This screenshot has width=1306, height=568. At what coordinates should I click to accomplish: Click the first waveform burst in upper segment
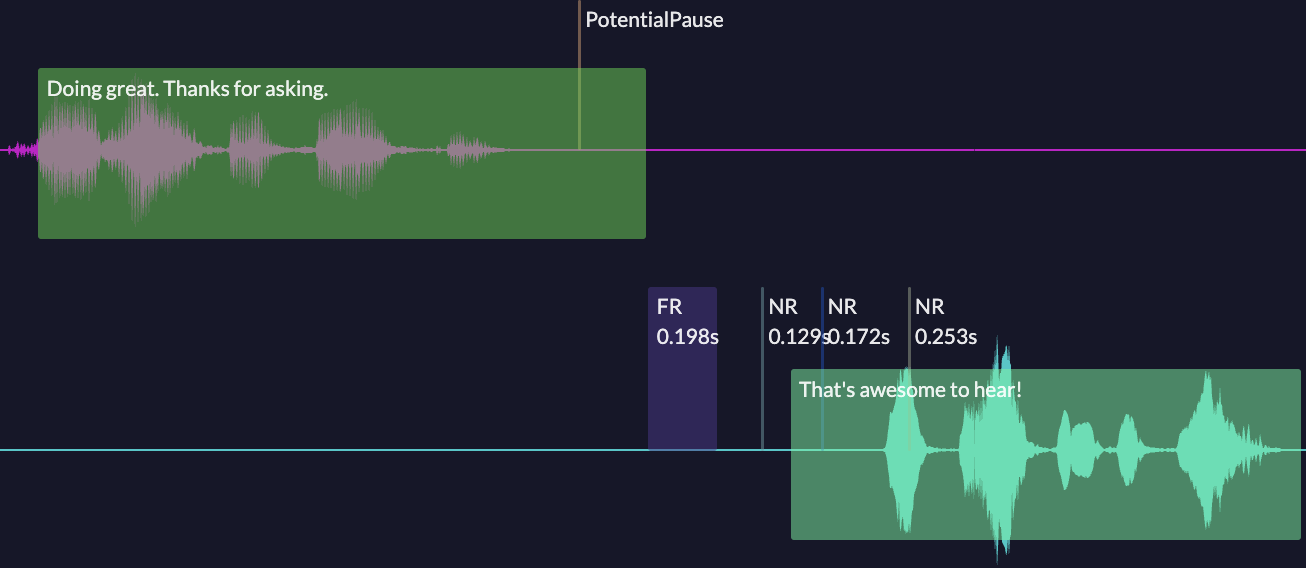click(x=70, y=150)
